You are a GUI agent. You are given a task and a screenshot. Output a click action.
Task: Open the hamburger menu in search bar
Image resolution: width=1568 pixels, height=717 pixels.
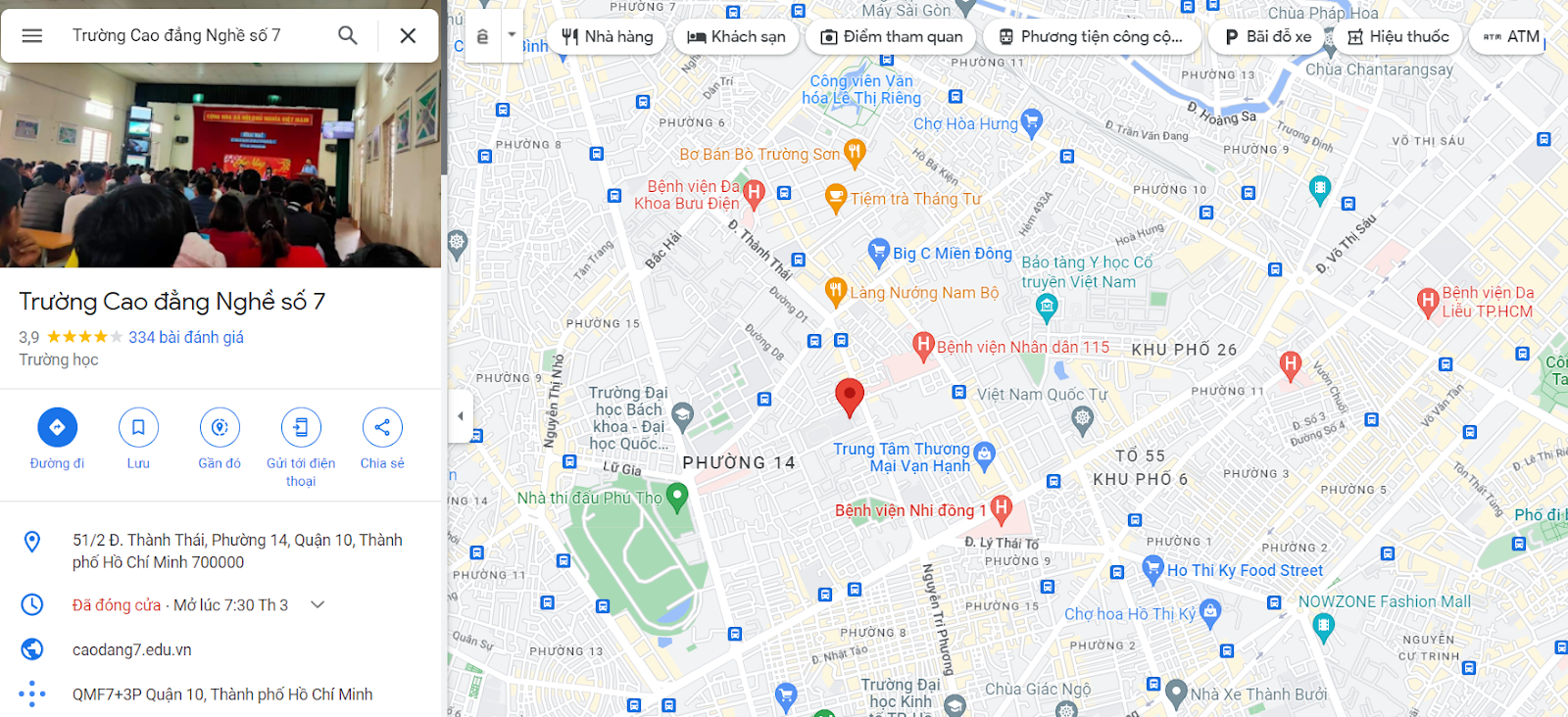coord(32,35)
